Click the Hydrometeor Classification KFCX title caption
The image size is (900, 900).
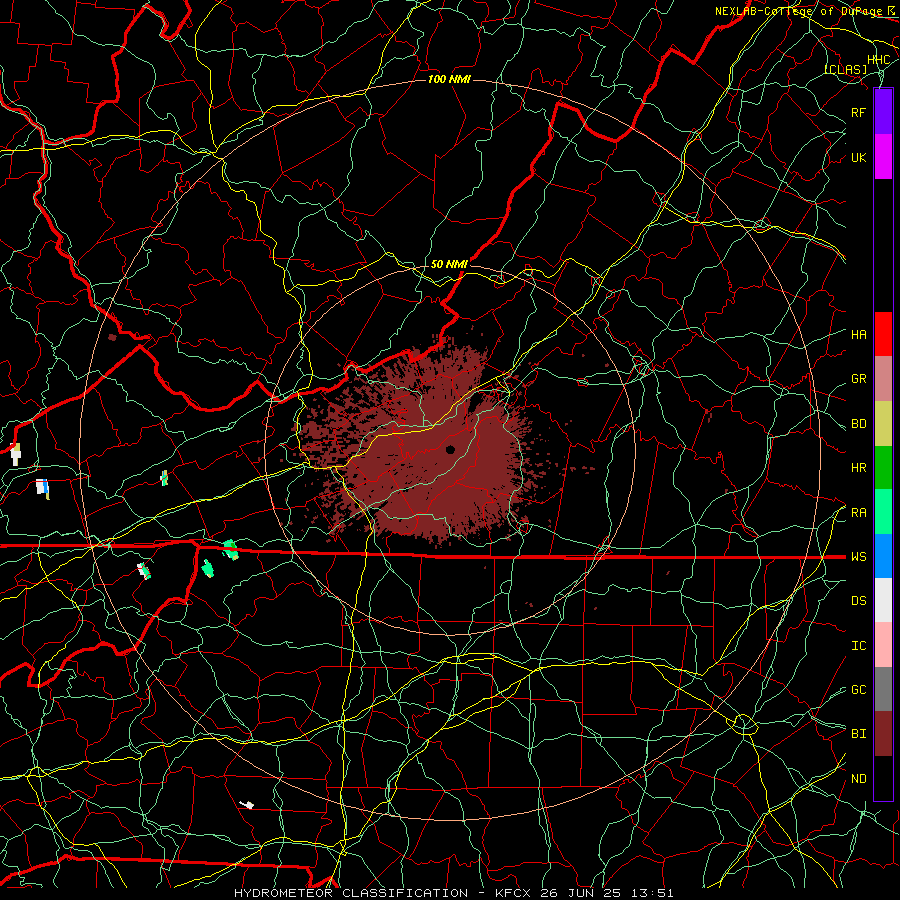[453, 893]
